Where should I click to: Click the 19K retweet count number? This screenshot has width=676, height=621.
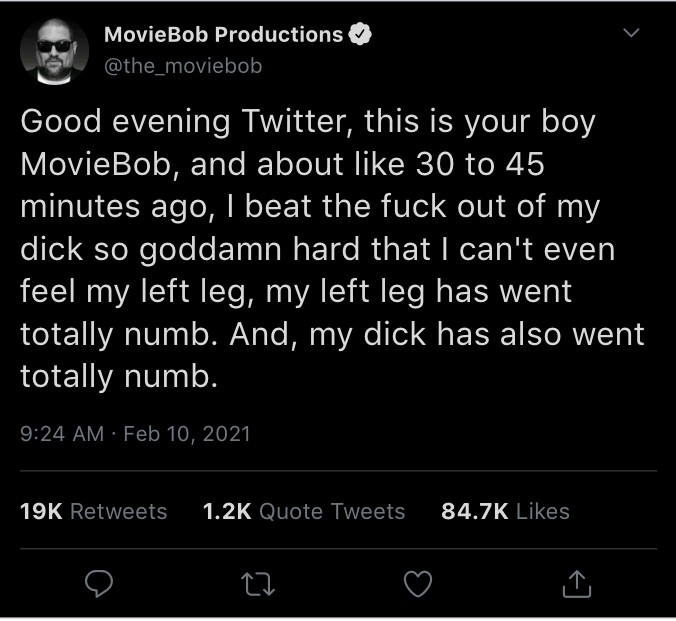coord(41,511)
